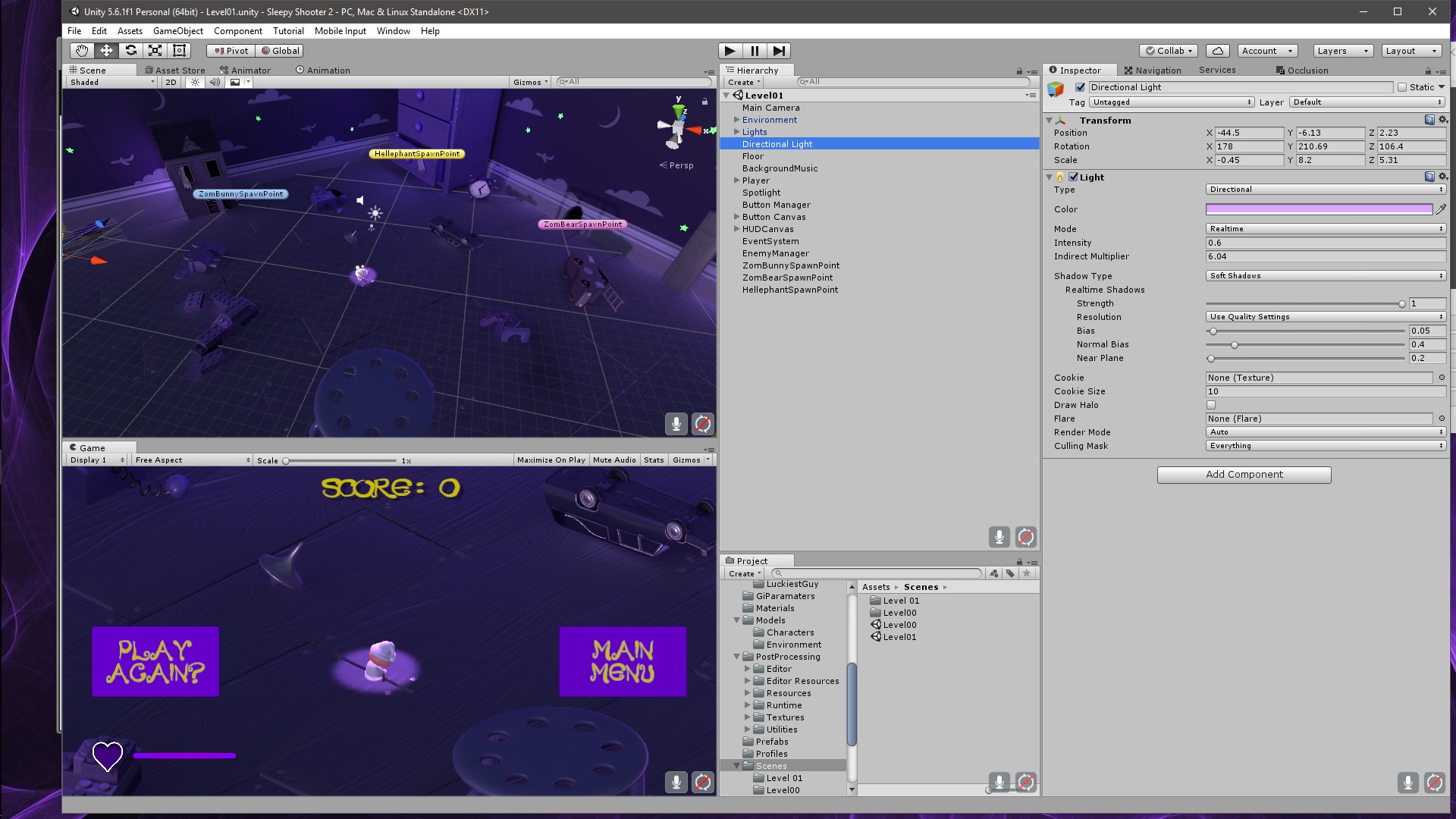The width and height of the screenshot is (1456, 819).
Task: Step one frame forward
Action: (x=779, y=51)
